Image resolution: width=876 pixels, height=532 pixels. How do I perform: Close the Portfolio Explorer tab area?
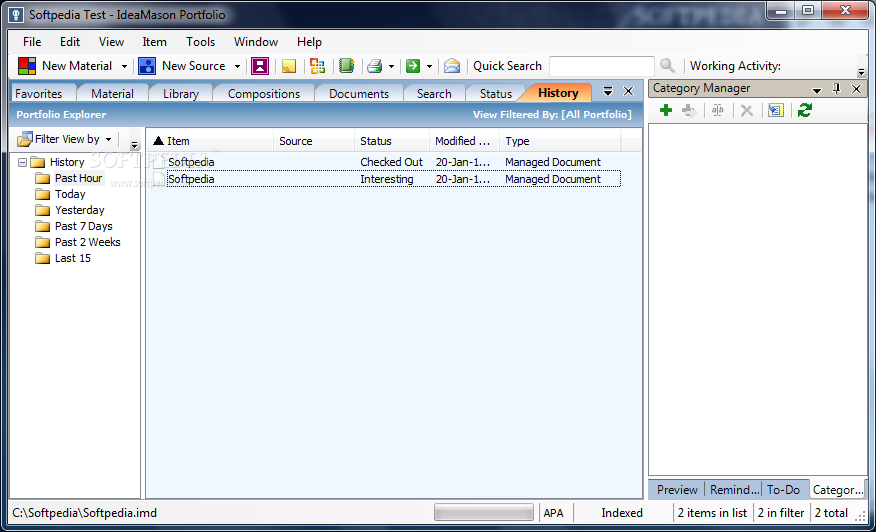point(629,91)
